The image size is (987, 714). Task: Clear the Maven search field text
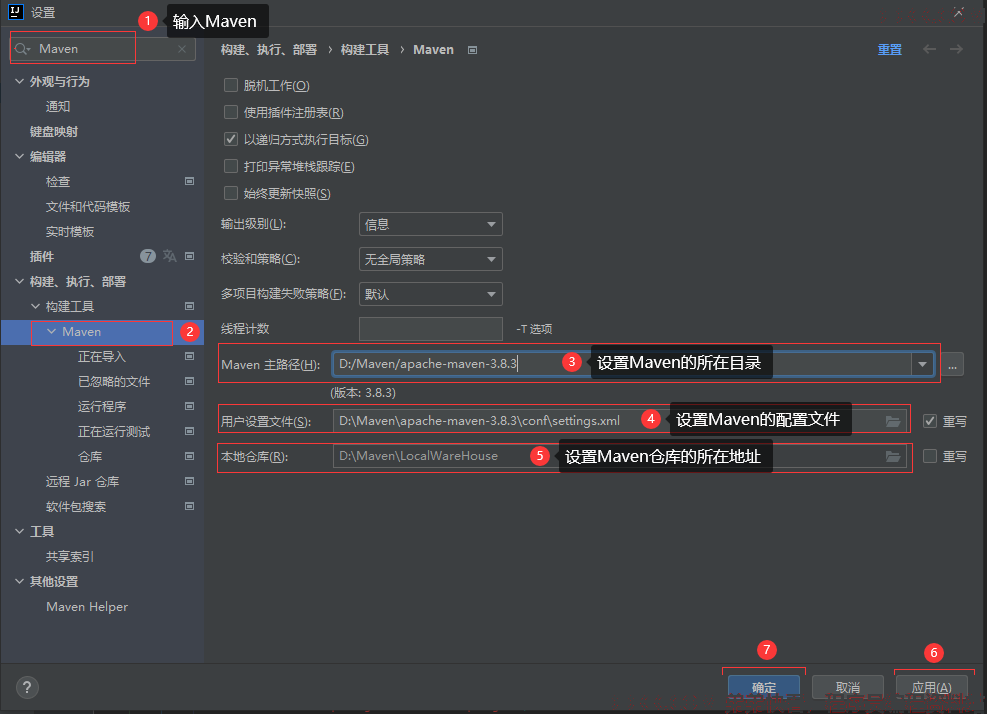click(182, 49)
